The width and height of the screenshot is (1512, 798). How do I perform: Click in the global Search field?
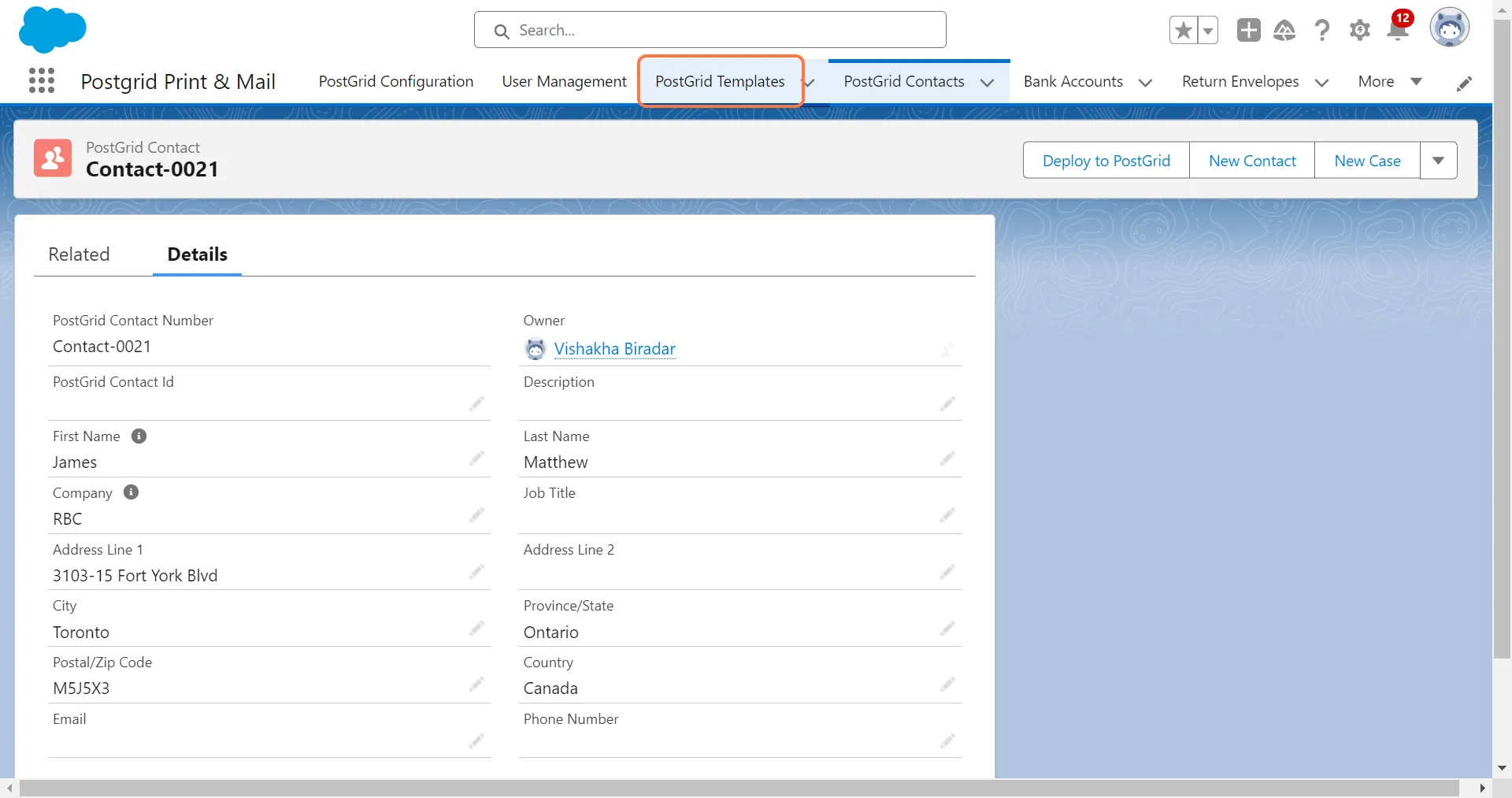tap(709, 31)
